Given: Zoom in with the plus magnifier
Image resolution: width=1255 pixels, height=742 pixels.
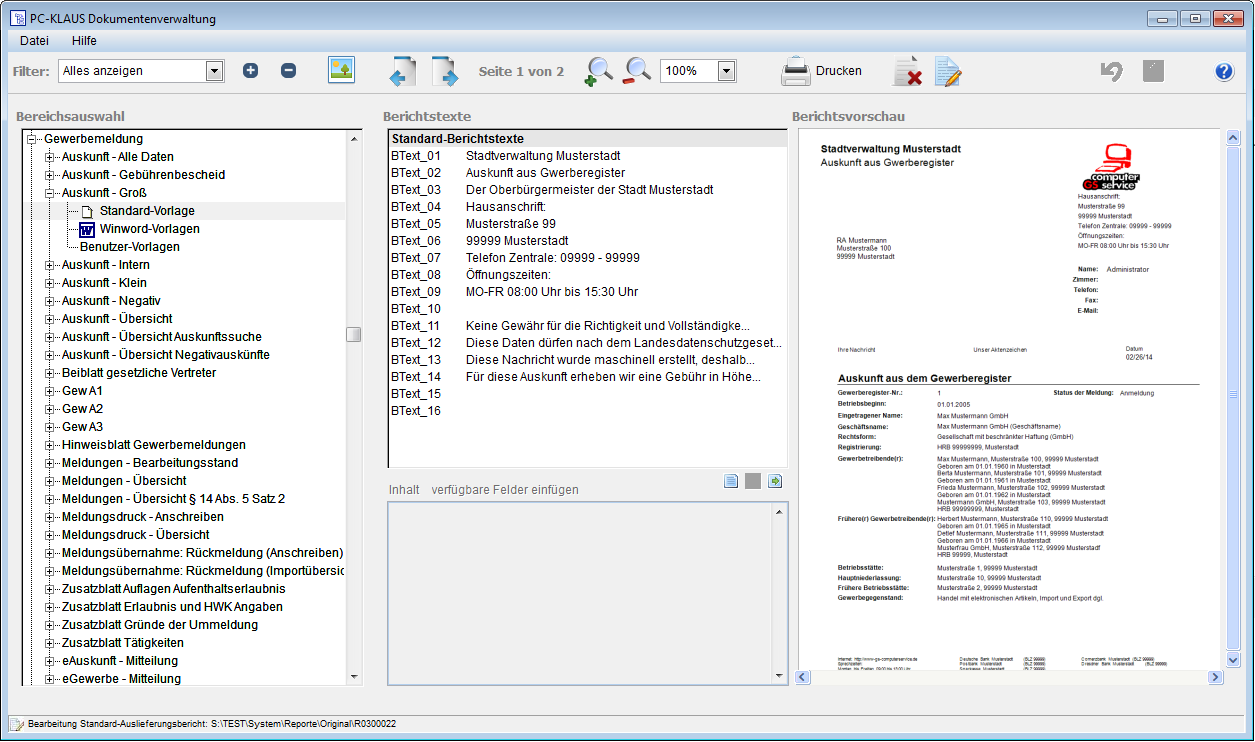Looking at the screenshot, I should point(598,72).
